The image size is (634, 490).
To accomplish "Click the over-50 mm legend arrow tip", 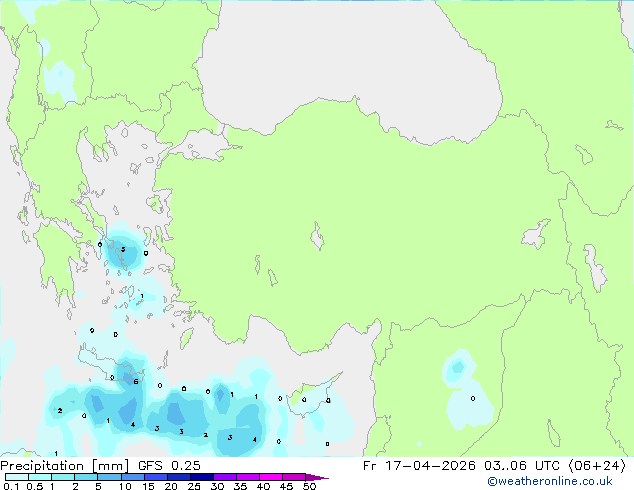I will (317, 477).
